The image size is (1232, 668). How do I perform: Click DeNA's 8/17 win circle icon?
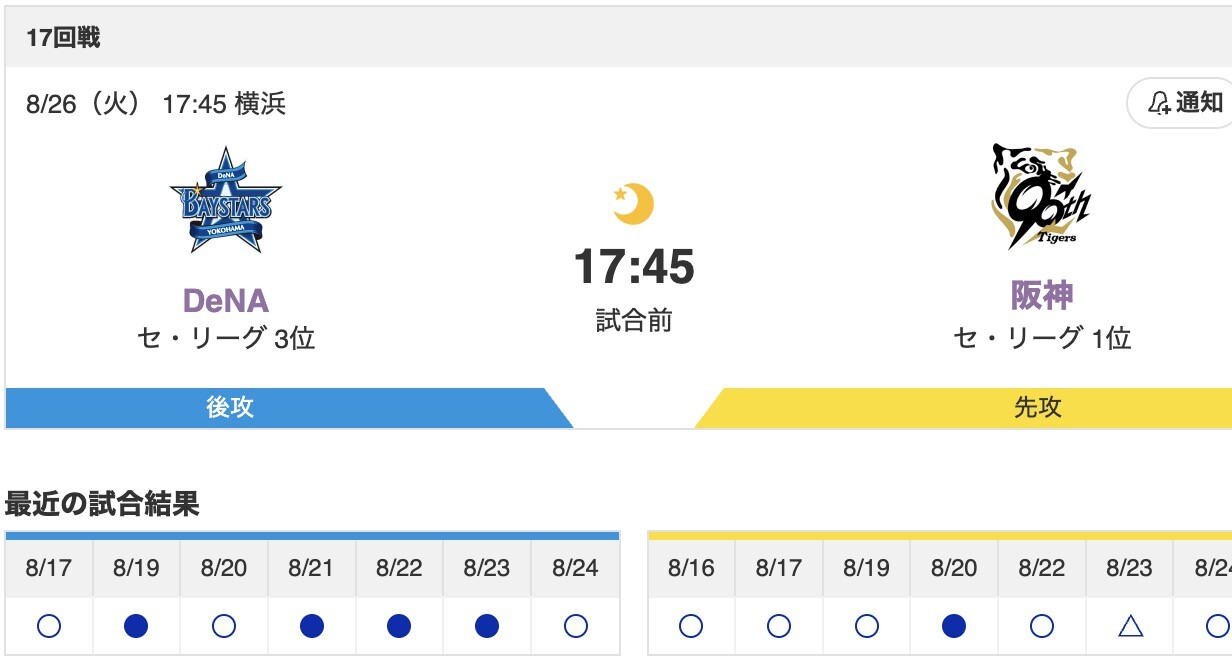point(49,626)
